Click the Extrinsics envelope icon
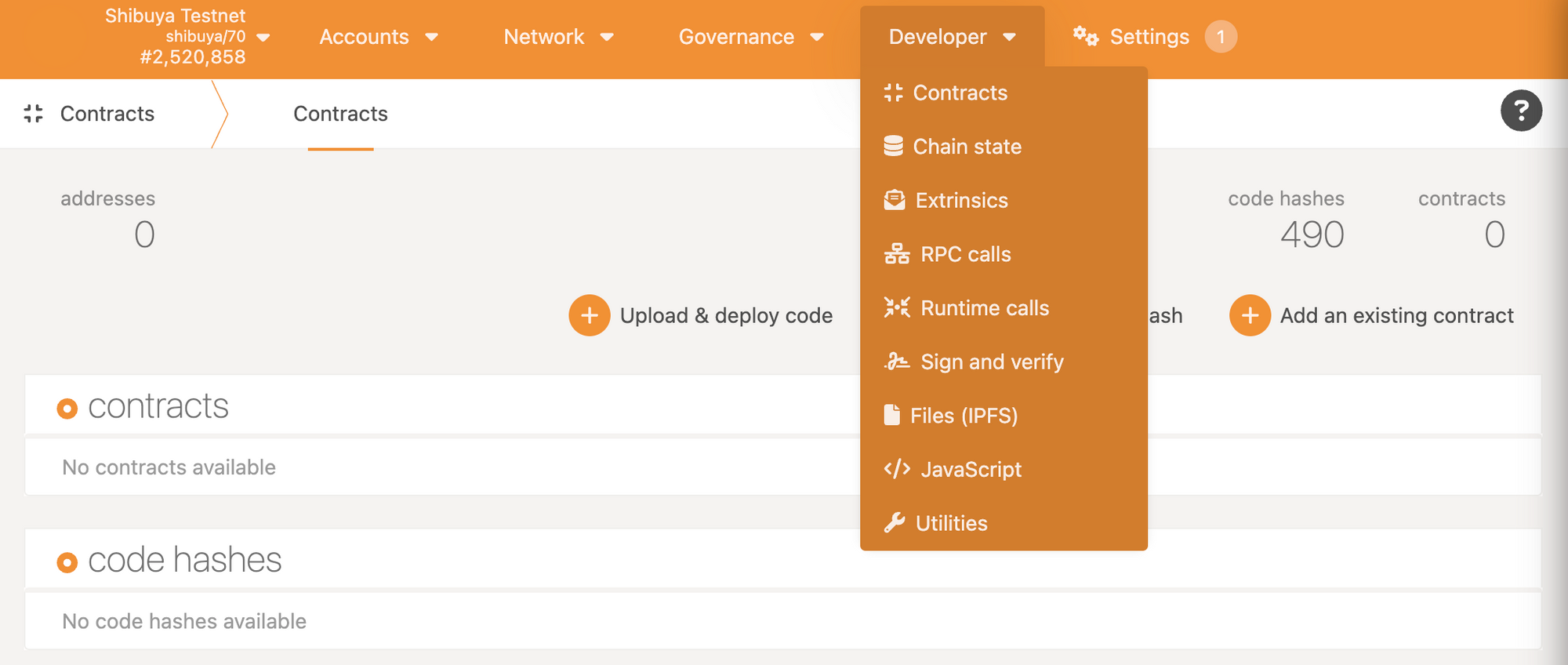Screen dimensions: 1568x665 pyautogui.click(x=894, y=201)
